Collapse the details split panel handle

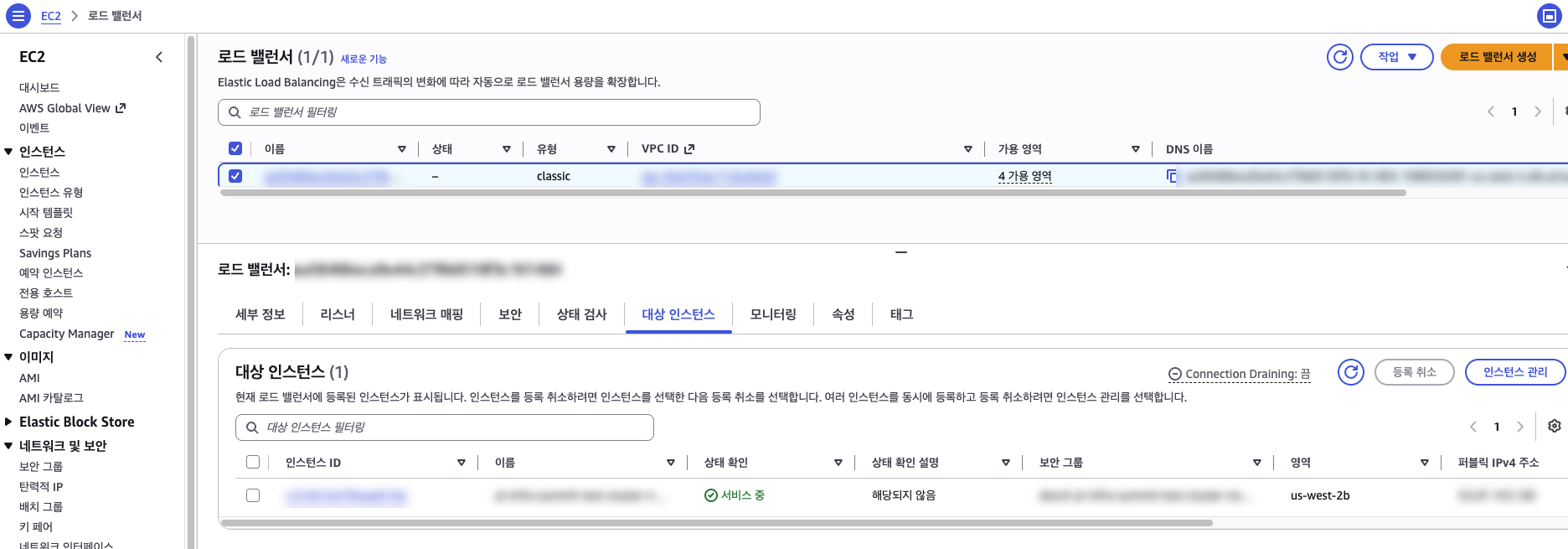[x=901, y=252]
